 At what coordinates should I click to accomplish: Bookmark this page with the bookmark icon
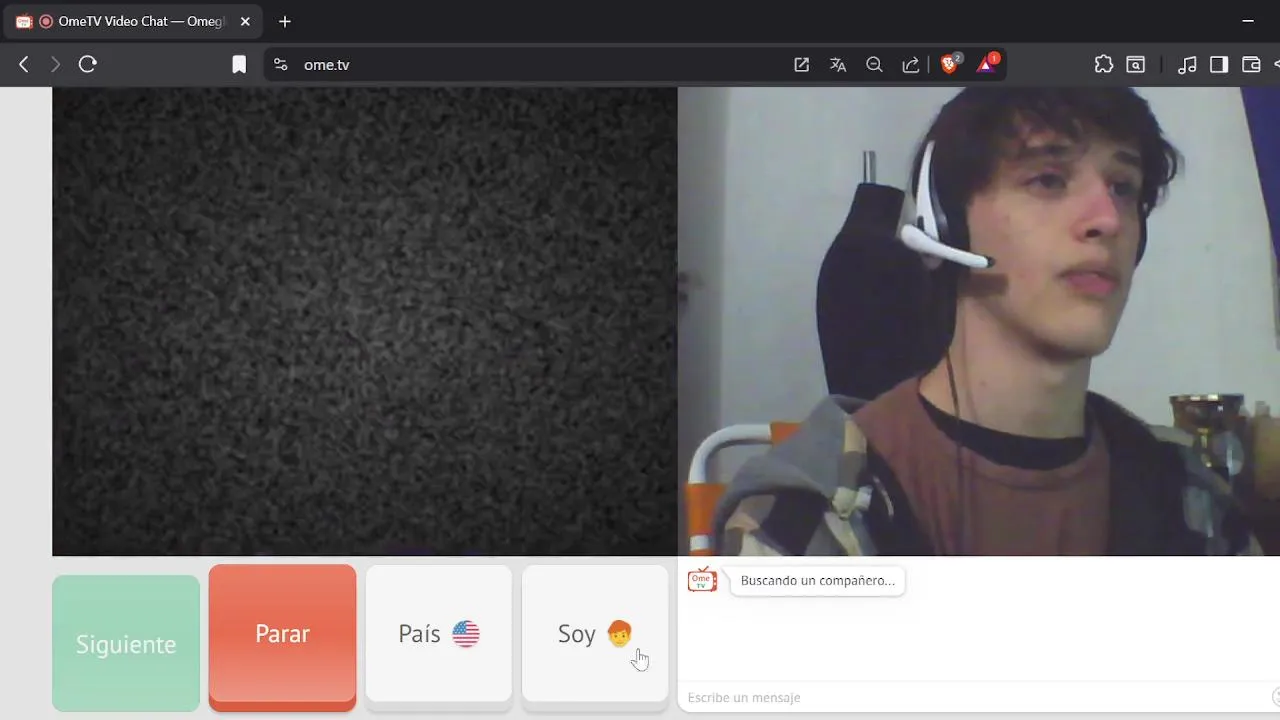pos(239,64)
